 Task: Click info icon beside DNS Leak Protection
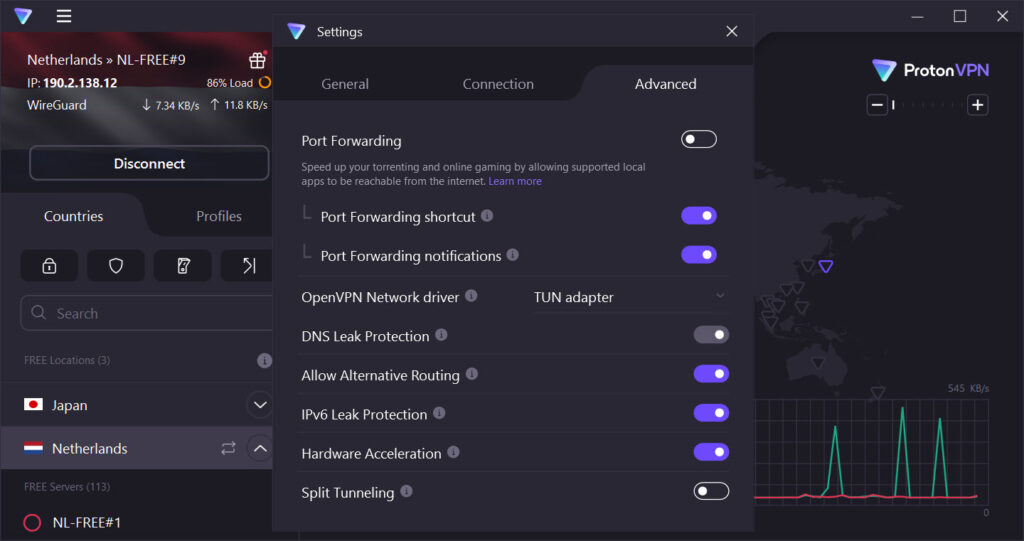coord(441,335)
